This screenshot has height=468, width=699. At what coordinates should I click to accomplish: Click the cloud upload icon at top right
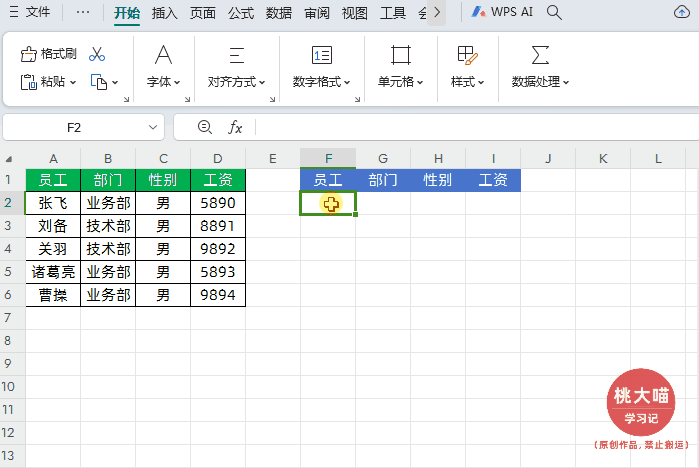(x=682, y=12)
